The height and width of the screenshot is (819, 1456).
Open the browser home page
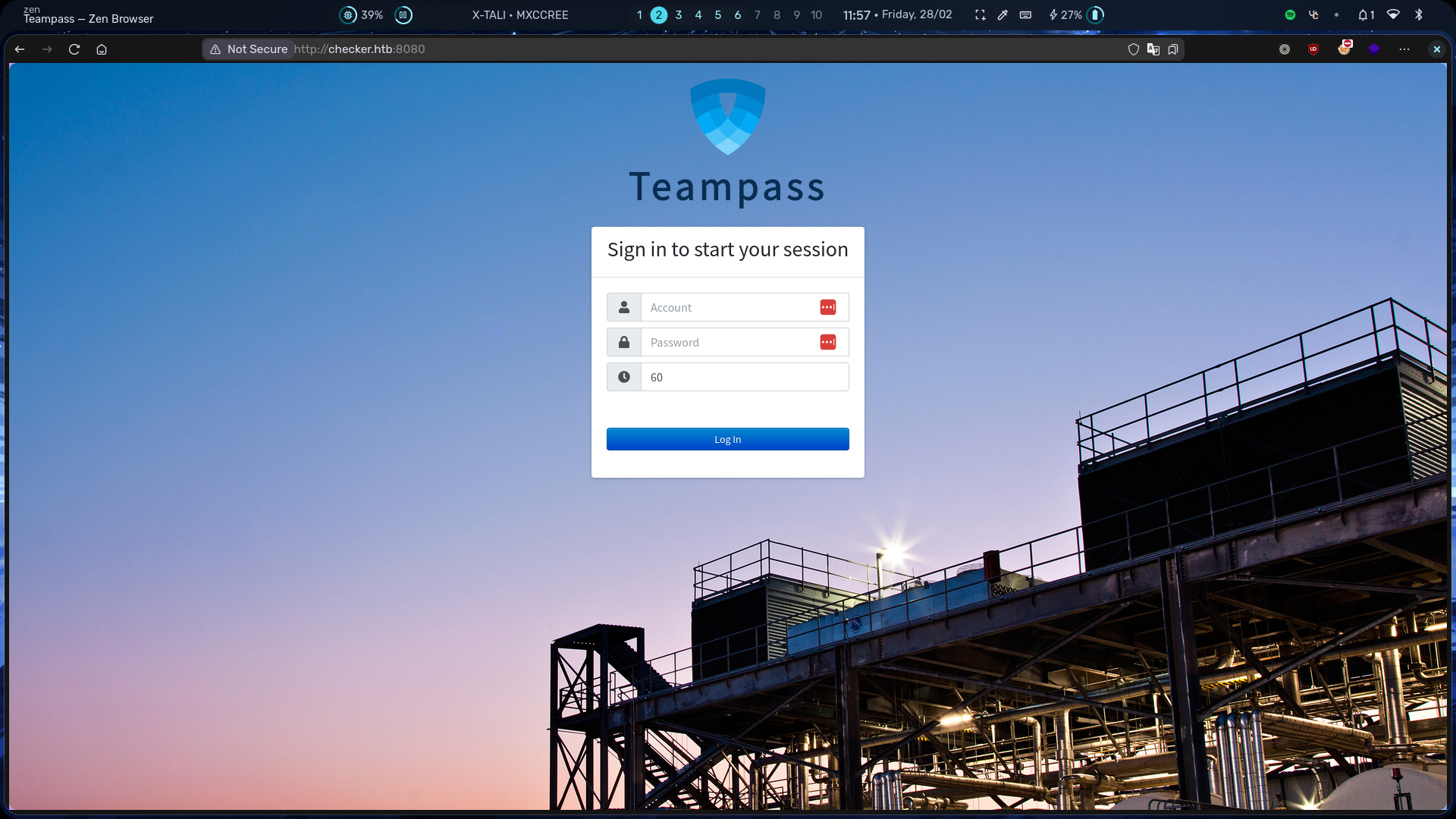[x=102, y=49]
